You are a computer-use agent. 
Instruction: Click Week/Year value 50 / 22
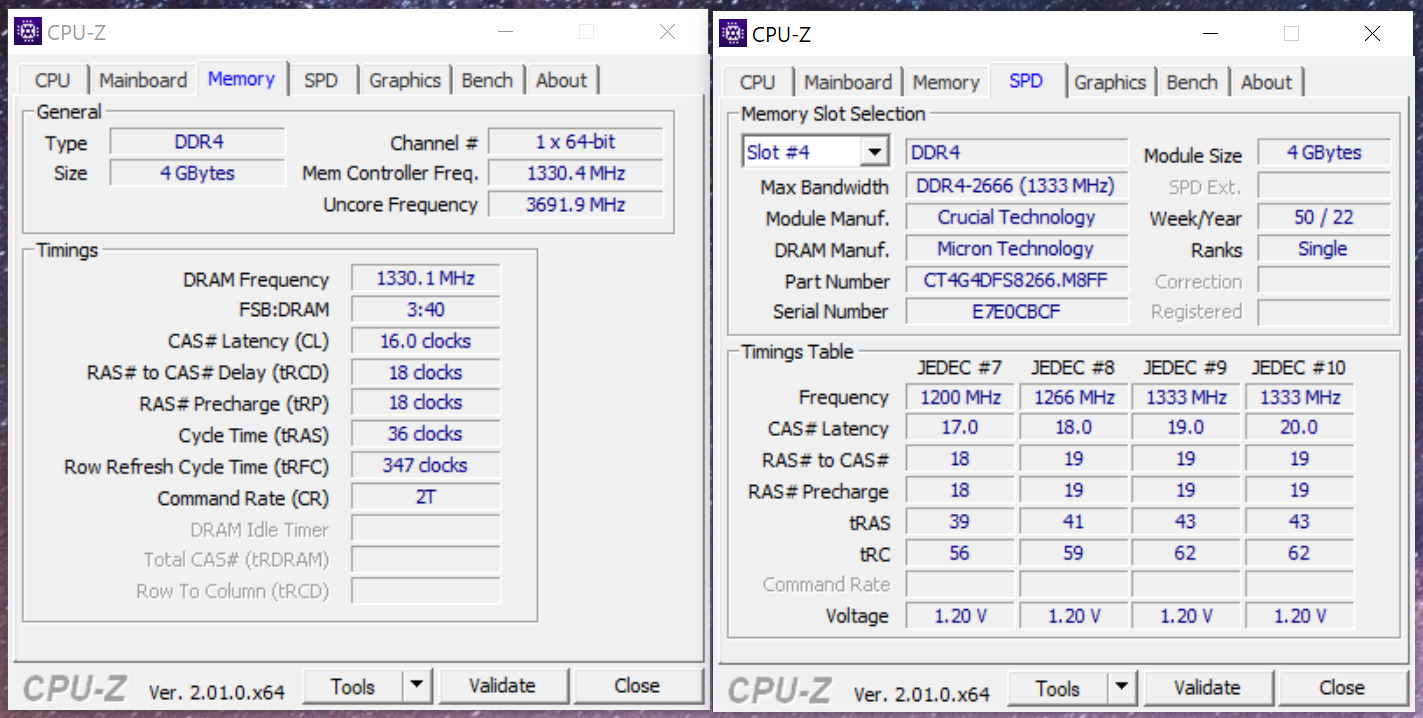[1323, 217]
